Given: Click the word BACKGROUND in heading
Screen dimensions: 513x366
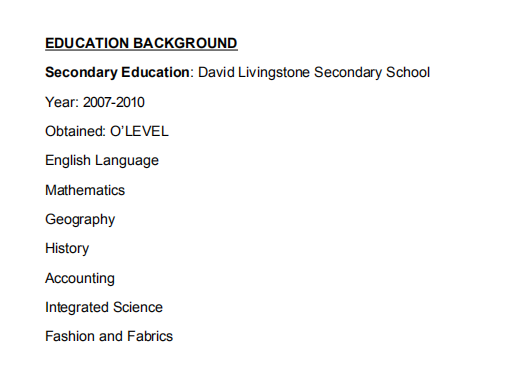Looking at the screenshot, I should pos(185,43).
